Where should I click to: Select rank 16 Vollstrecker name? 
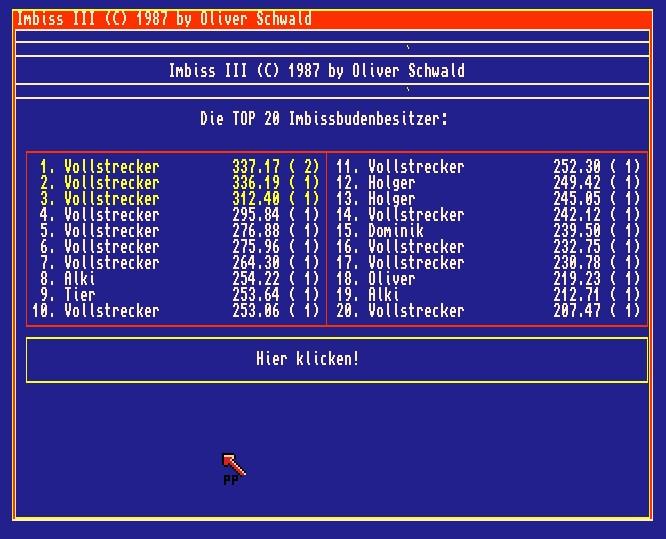pyautogui.click(x=416, y=247)
